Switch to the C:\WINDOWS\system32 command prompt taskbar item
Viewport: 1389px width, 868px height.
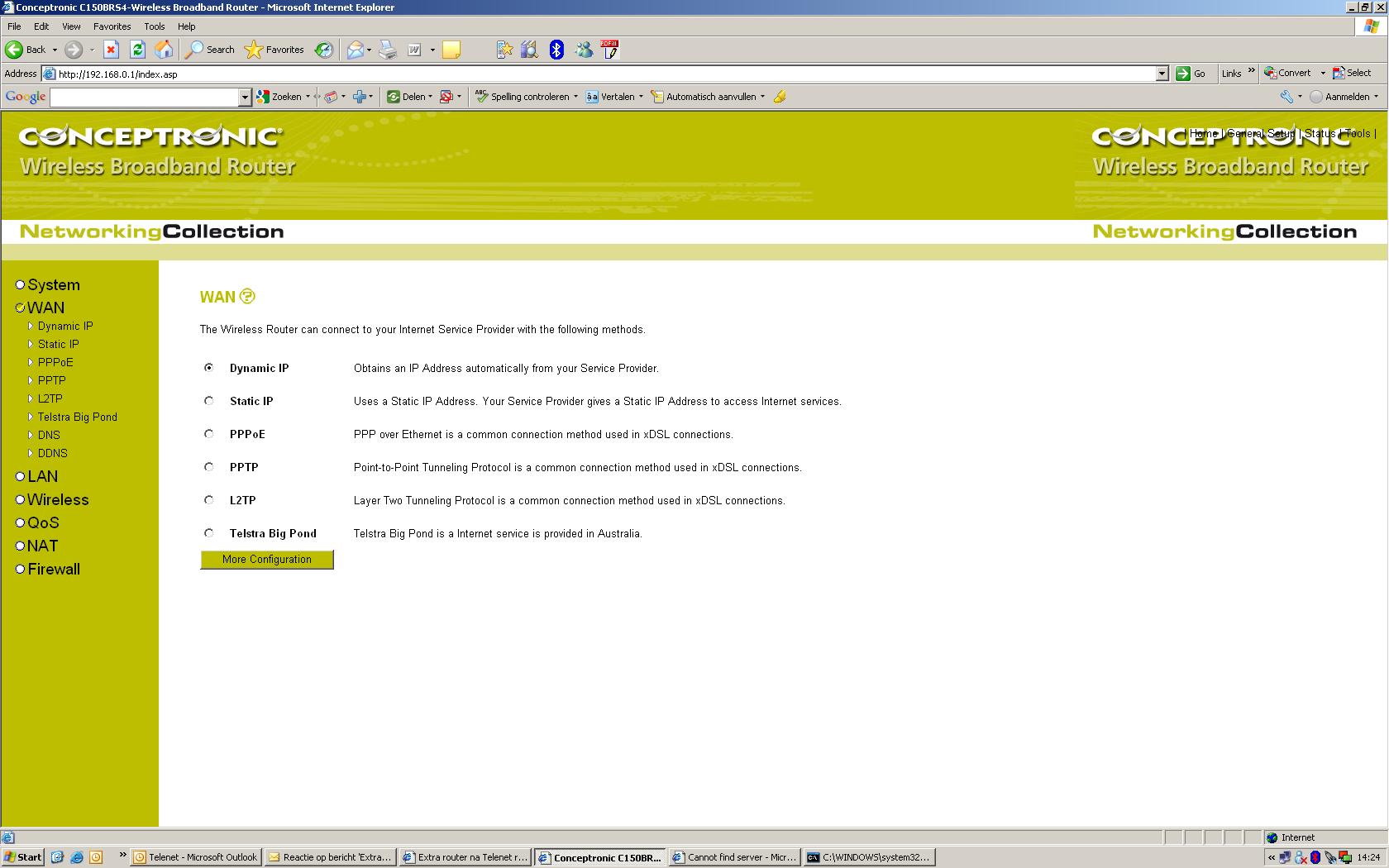[870, 857]
